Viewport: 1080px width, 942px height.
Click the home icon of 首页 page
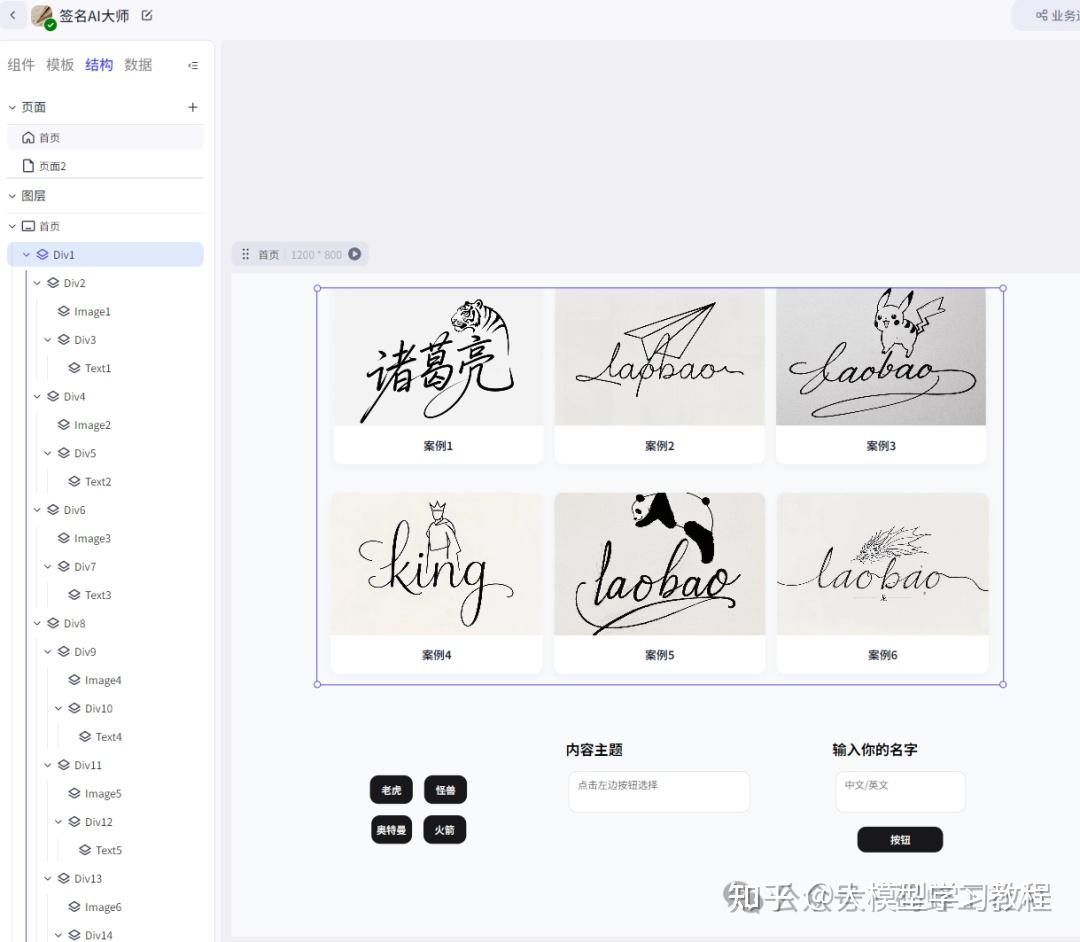[28, 138]
